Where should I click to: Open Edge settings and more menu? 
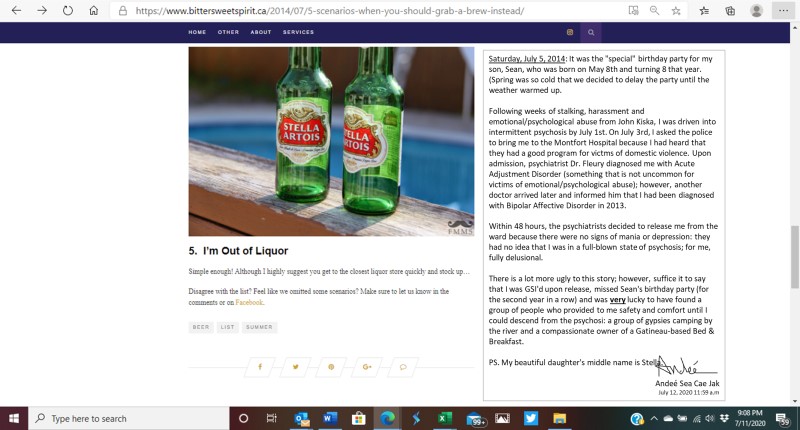click(783, 10)
